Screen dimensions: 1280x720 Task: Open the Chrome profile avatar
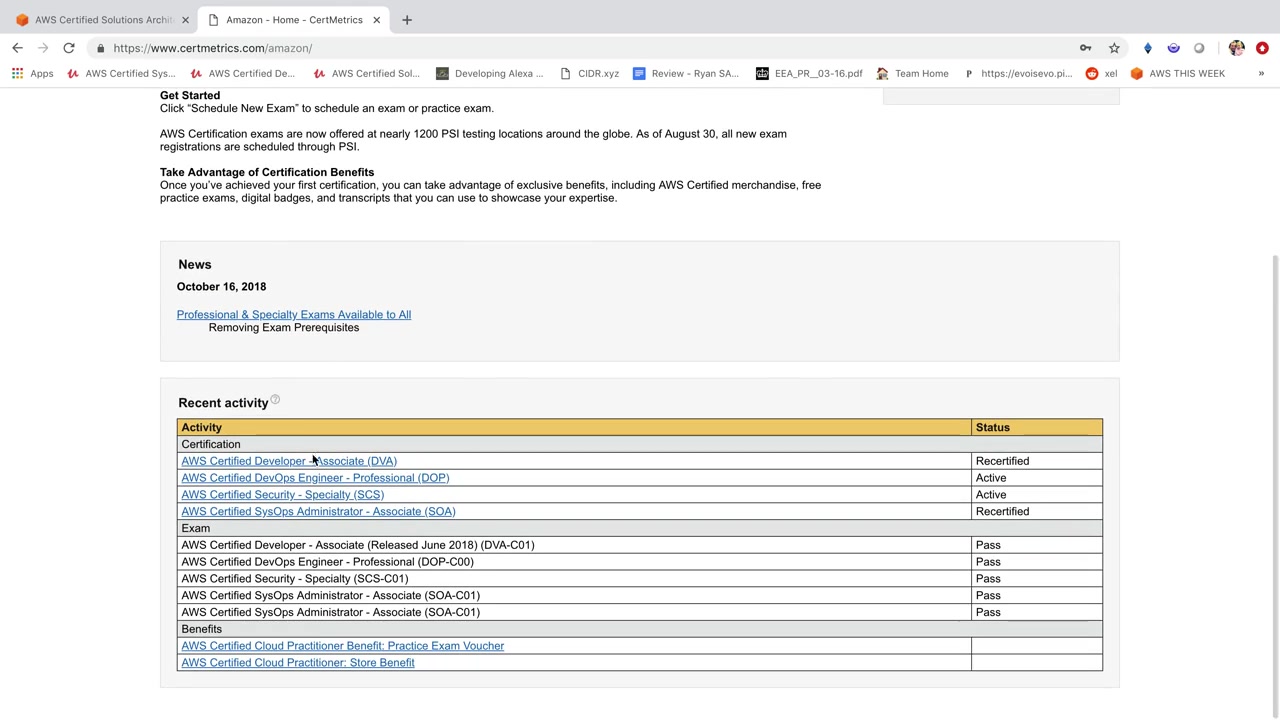coord(1237,48)
